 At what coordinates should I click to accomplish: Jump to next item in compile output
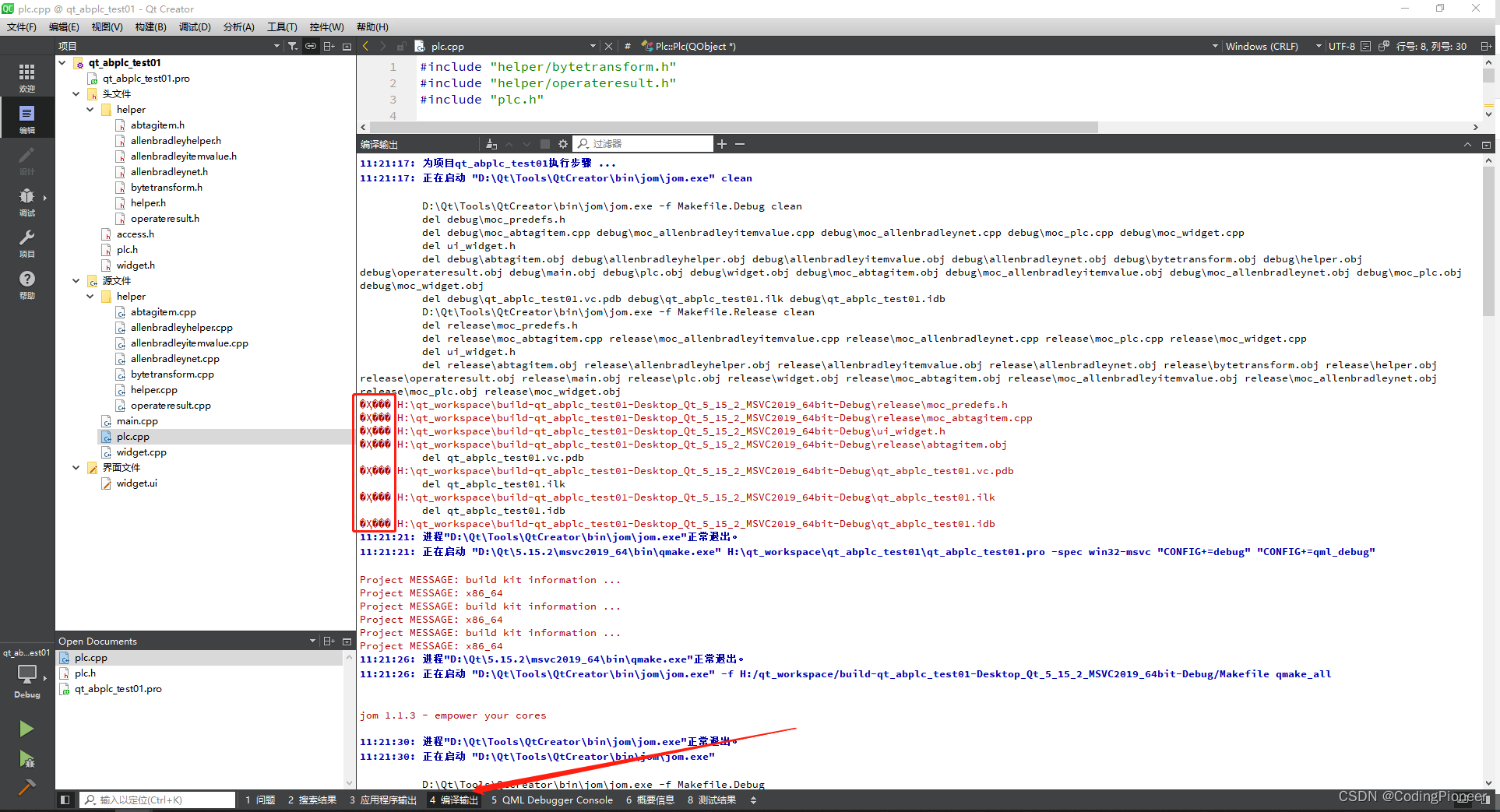coord(526,144)
